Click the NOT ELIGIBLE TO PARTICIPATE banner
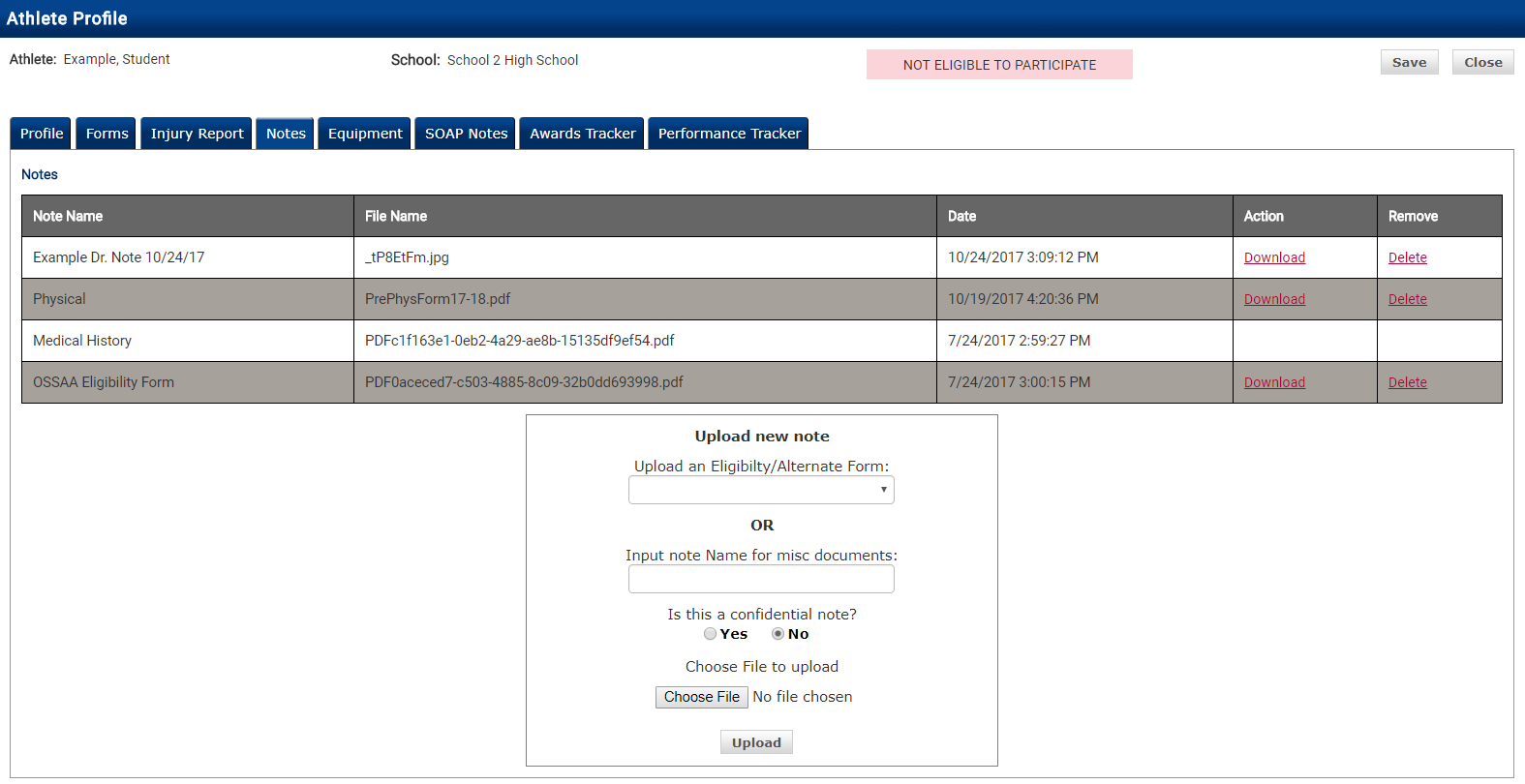This screenshot has width=1525, height=784. [999, 65]
